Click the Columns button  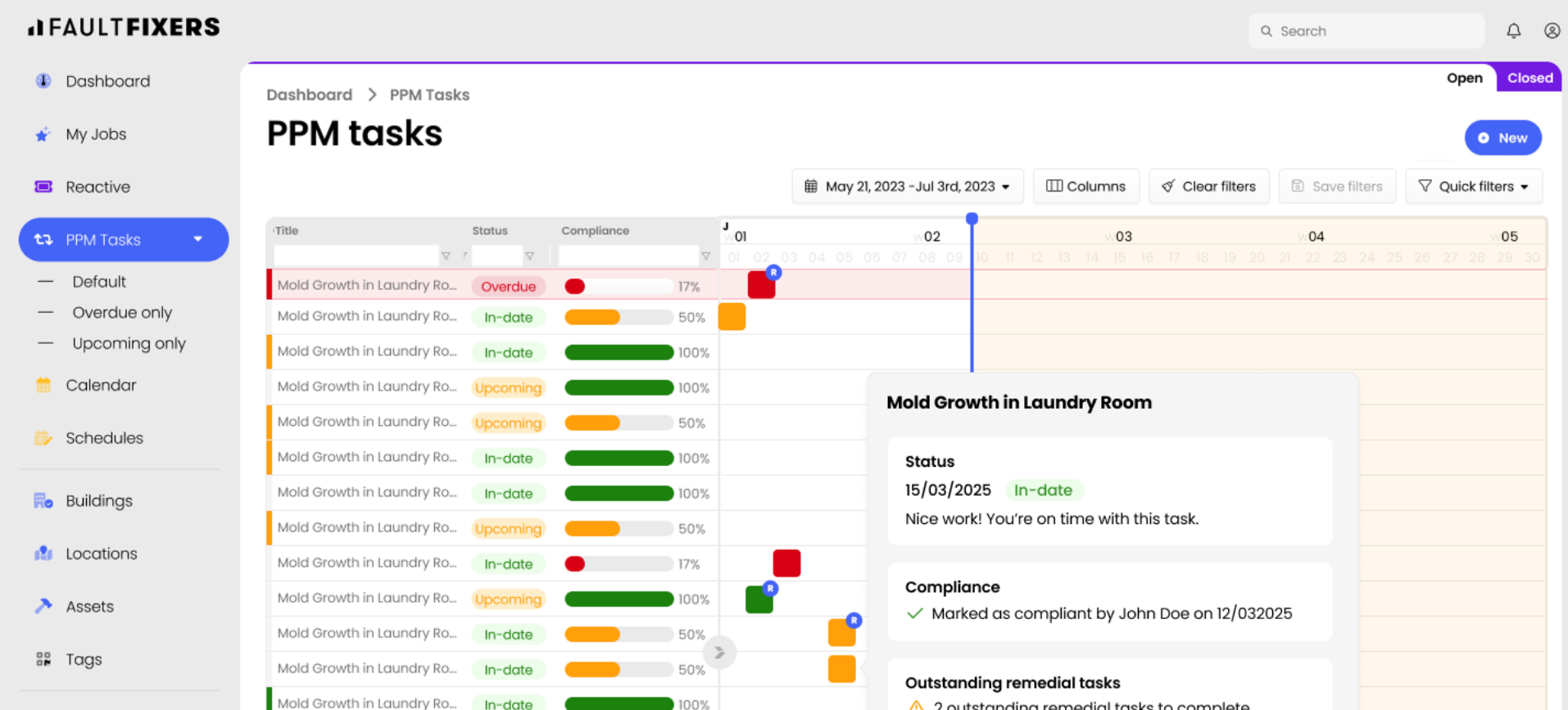pos(1085,187)
